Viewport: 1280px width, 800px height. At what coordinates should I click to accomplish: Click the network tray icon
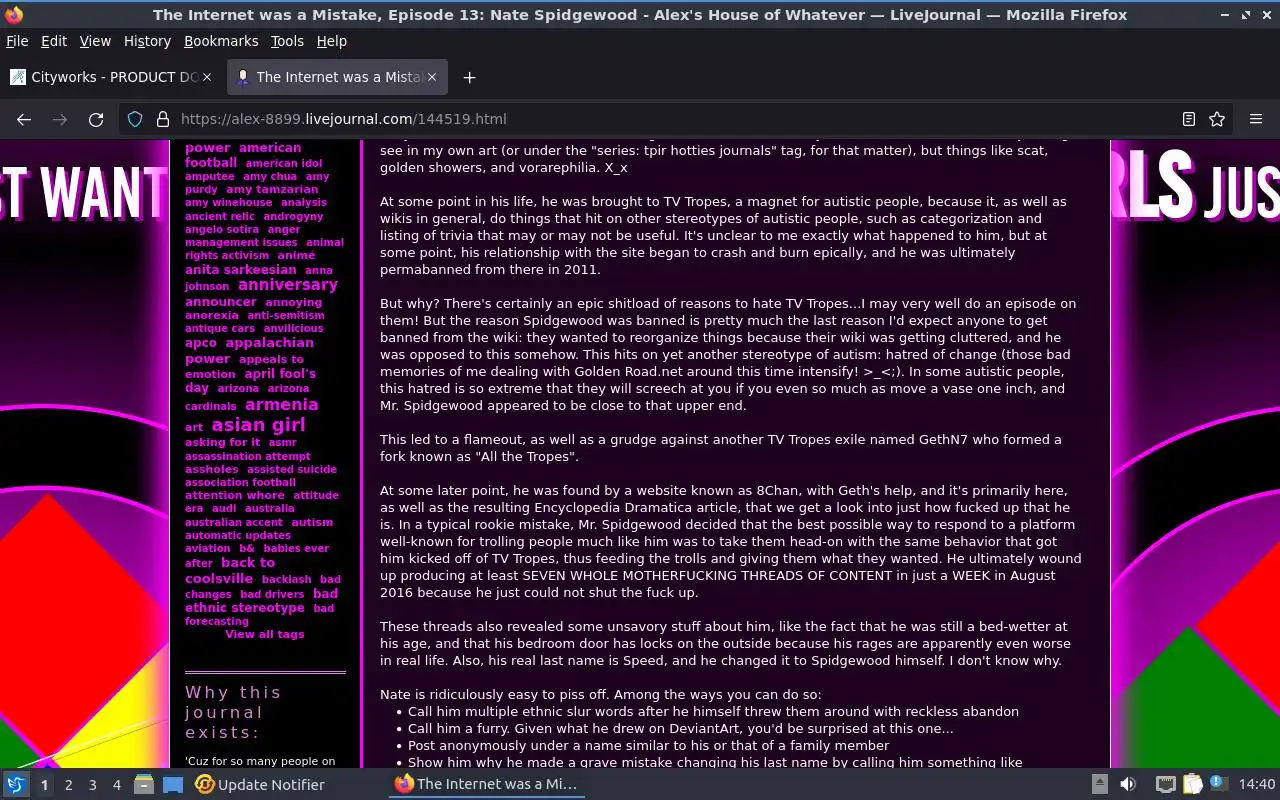pos(1165,785)
